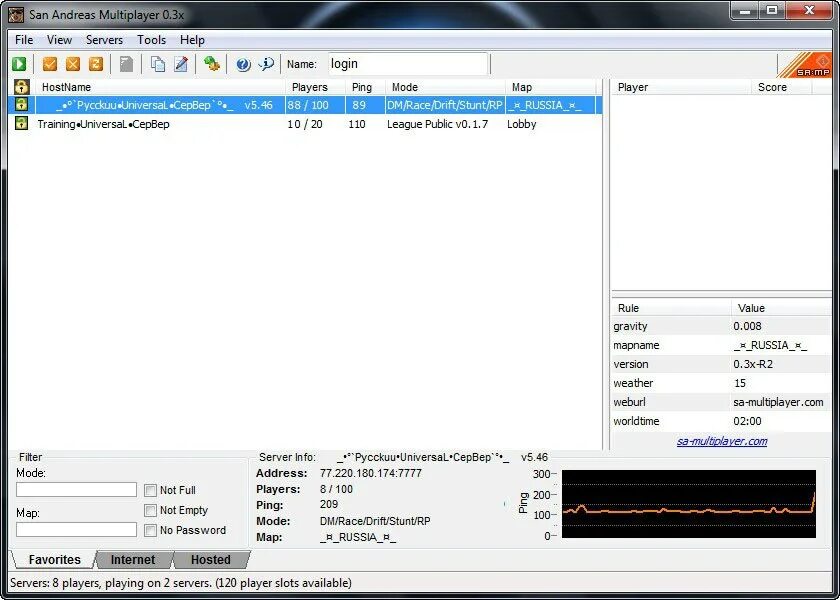Sort by the Players column header
840x600 pixels.
[315, 87]
